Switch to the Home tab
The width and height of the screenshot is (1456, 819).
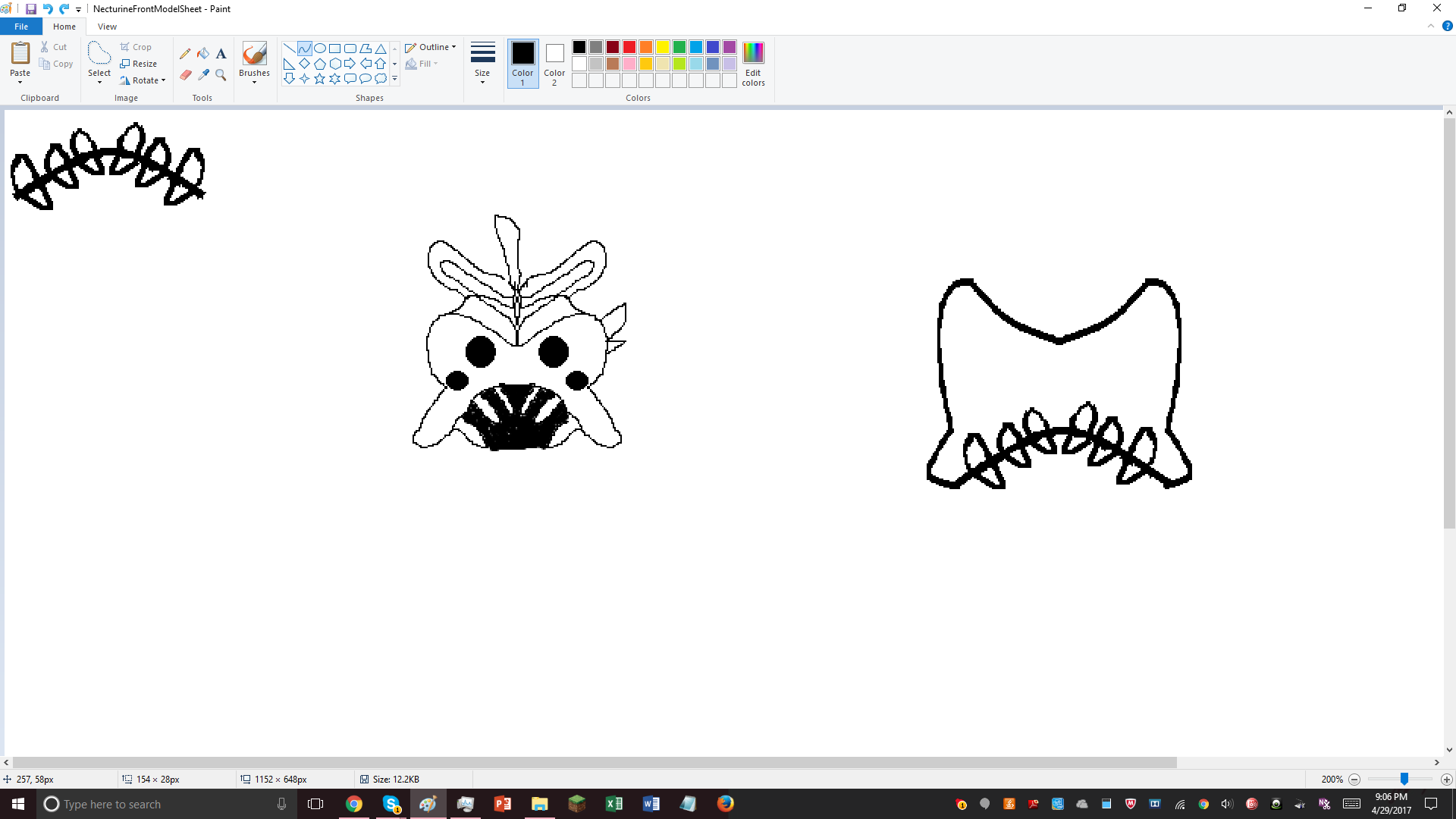pyautogui.click(x=64, y=27)
